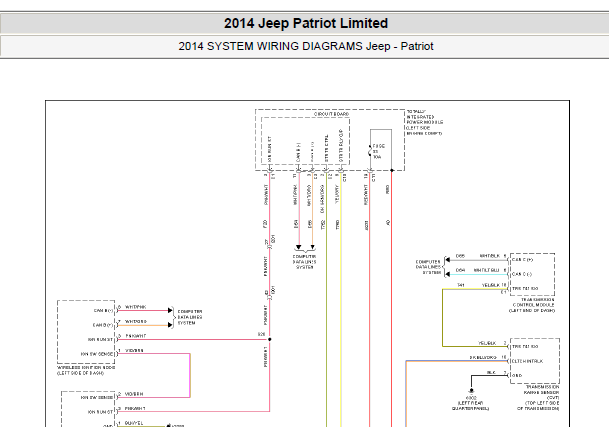
Task: Click vertical 'STRTR CTRL' label in circuit board
Action: (x=326, y=148)
